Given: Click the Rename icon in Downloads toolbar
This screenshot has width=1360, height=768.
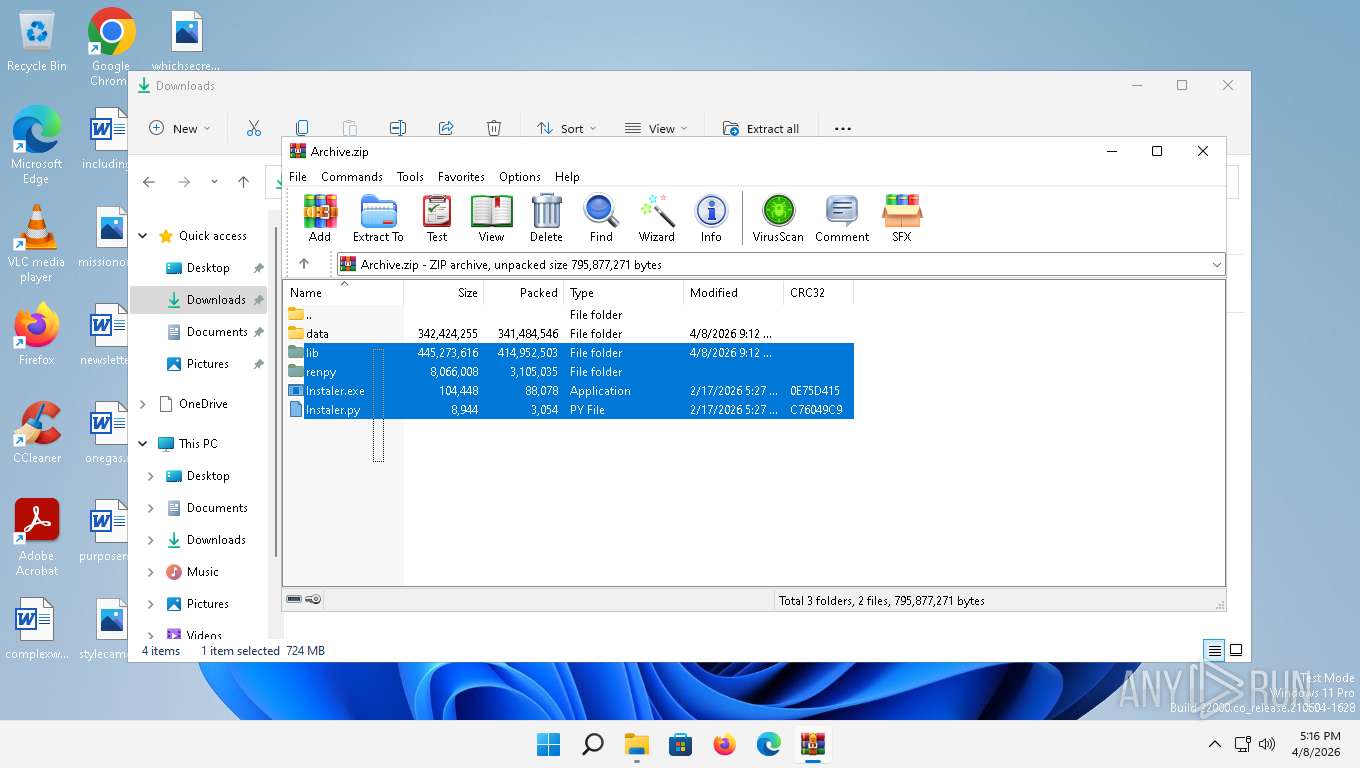Looking at the screenshot, I should click(x=398, y=128).
